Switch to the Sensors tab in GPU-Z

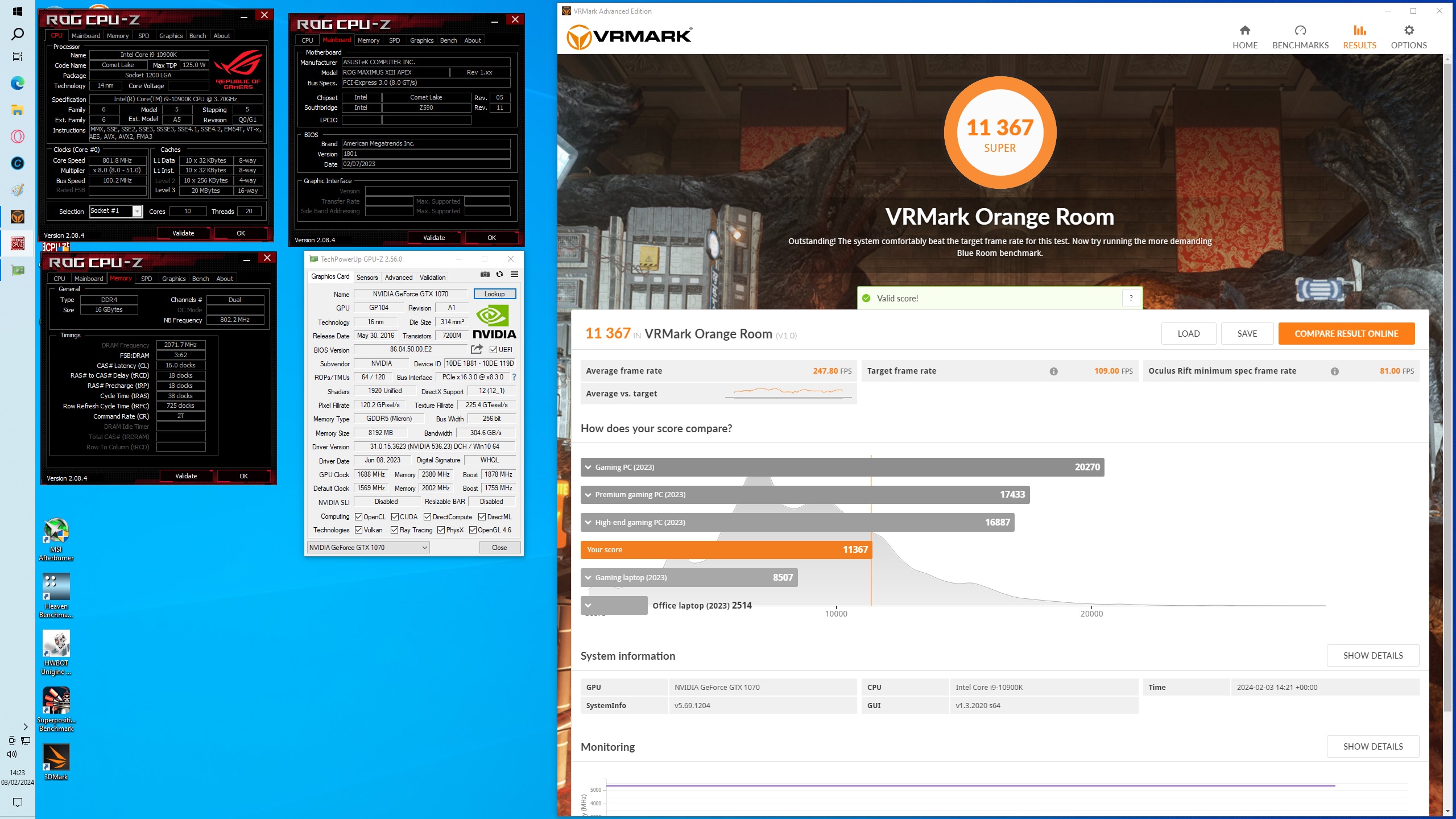point(367,278)
